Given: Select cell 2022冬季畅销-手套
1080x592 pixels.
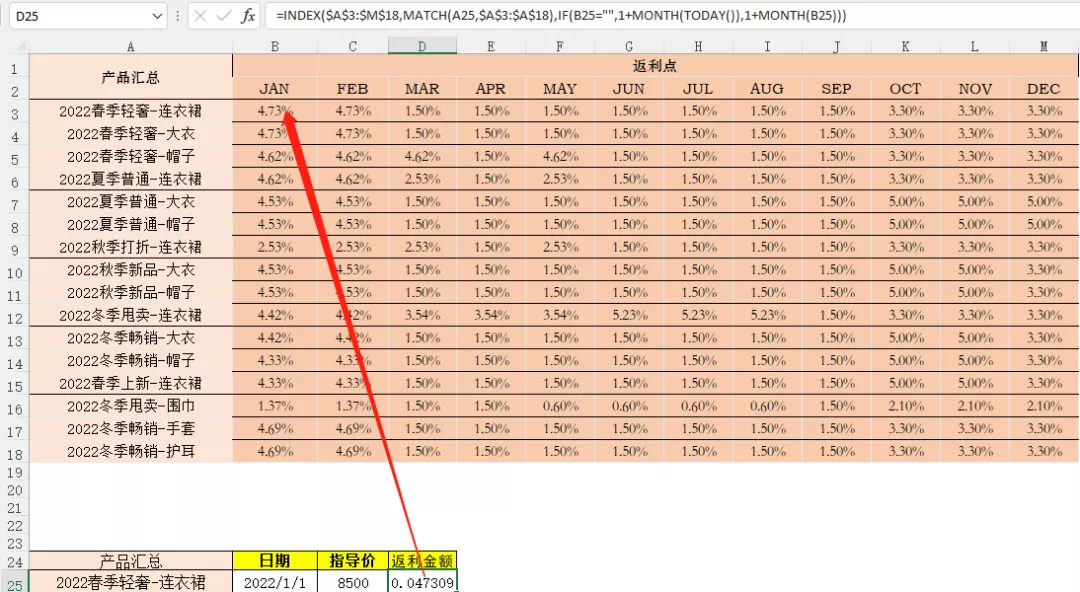Looking at the screenshot, I should pos(130,429).
